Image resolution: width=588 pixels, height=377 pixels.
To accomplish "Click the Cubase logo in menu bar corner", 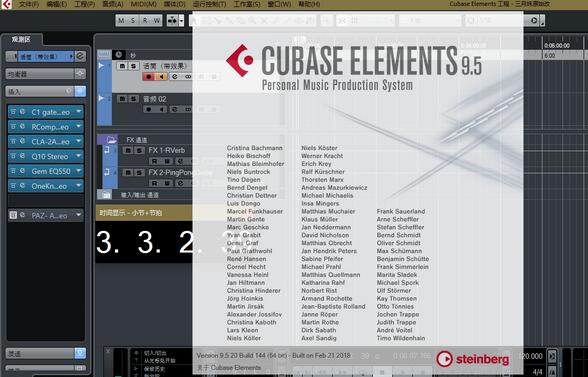I will coord(6,5).
